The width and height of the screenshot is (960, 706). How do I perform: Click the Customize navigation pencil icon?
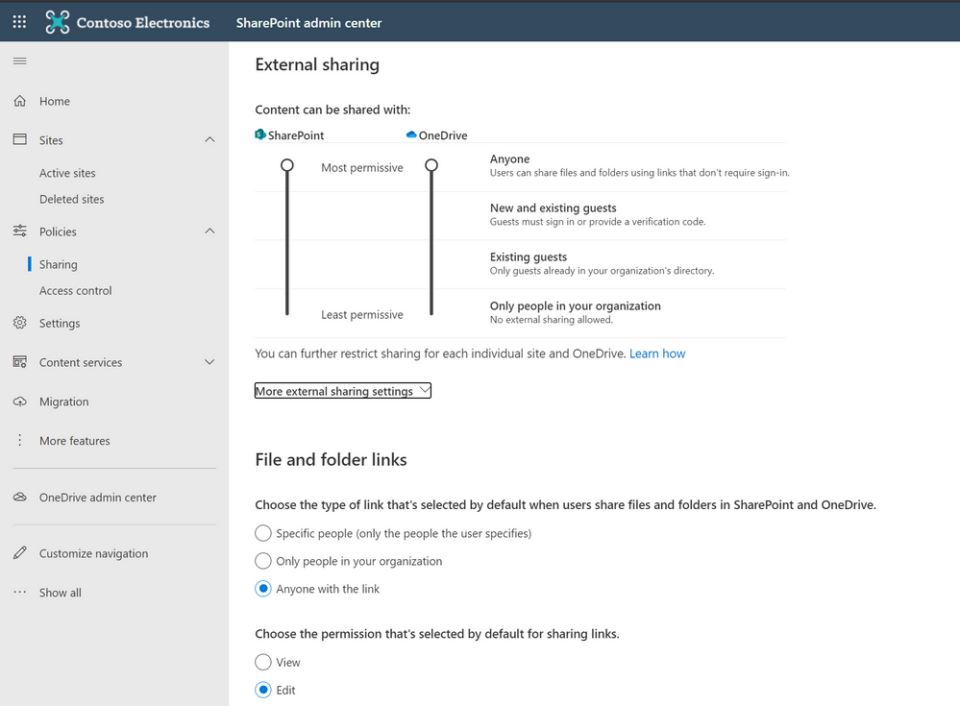(x=19, y=552)
